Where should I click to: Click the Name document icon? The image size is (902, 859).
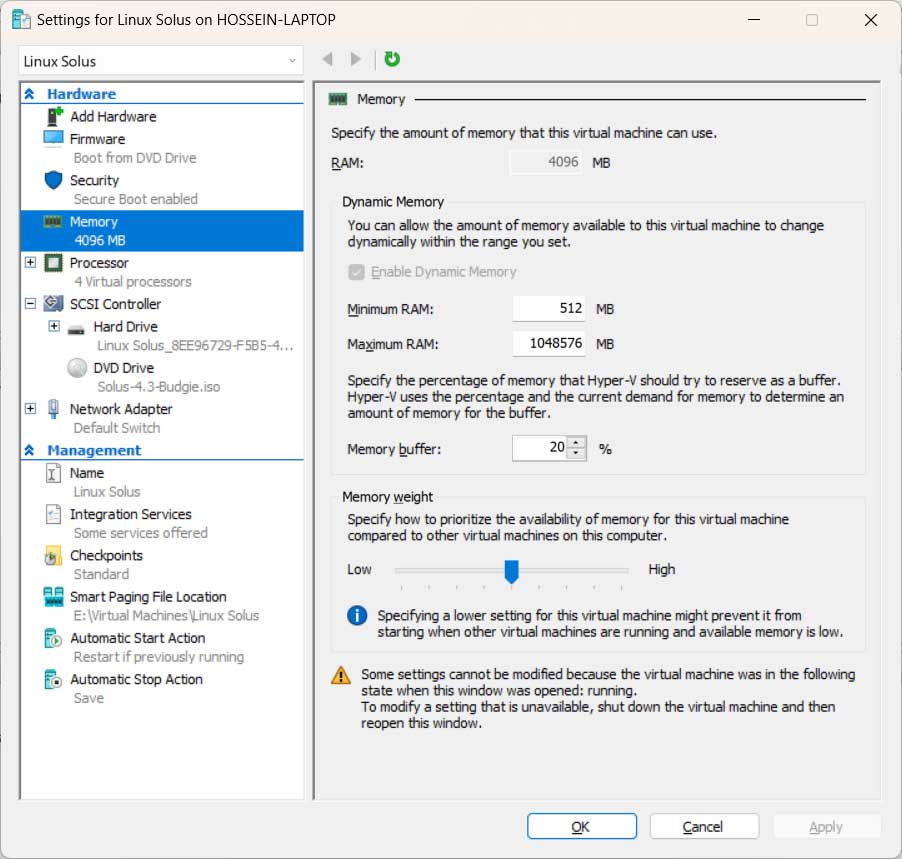pos(53,474)
